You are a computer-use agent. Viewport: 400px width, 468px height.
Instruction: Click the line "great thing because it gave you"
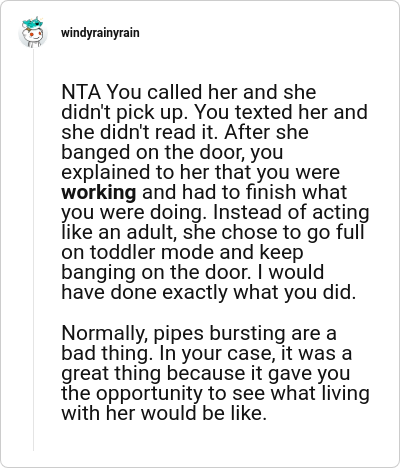click(206, 373)
